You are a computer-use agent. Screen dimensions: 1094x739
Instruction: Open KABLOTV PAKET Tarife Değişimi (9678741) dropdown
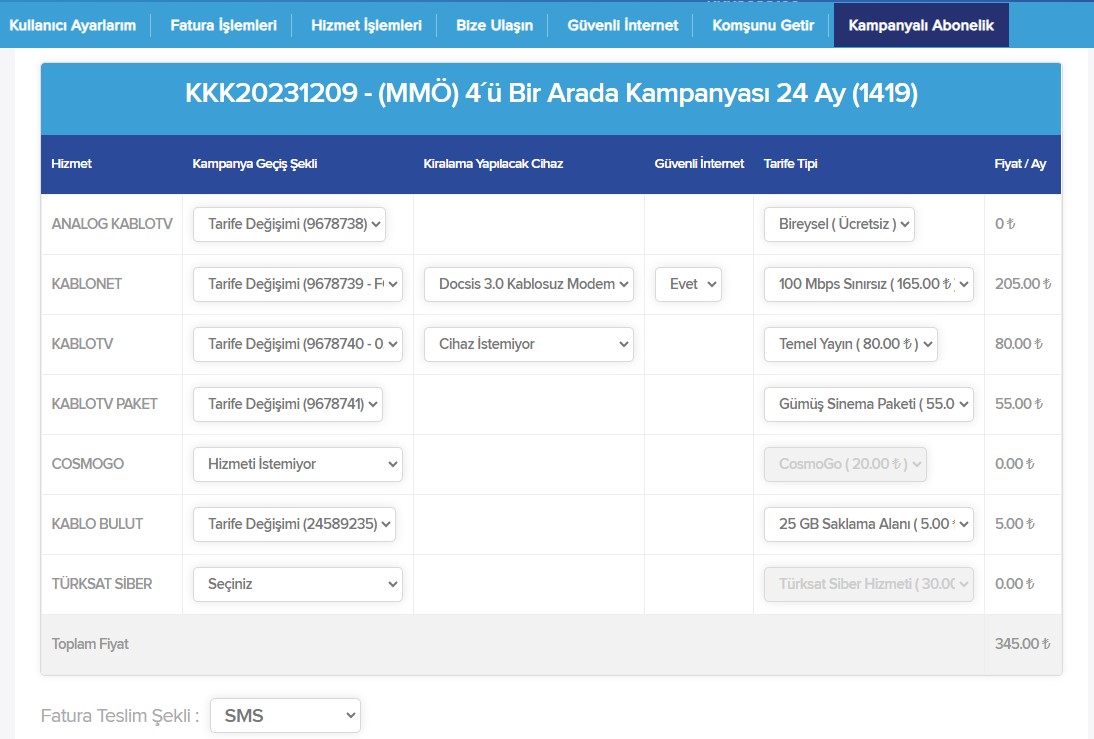click(287, 404)
